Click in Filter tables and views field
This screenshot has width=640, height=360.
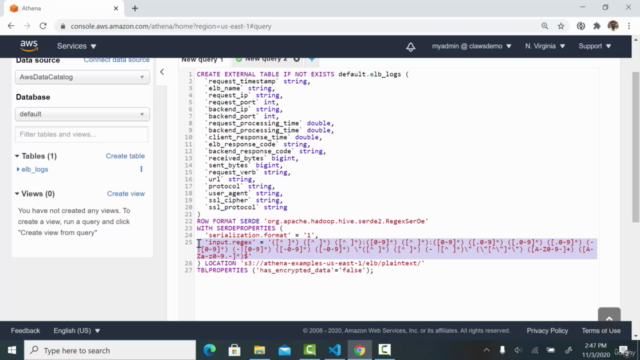coord(82,134)
